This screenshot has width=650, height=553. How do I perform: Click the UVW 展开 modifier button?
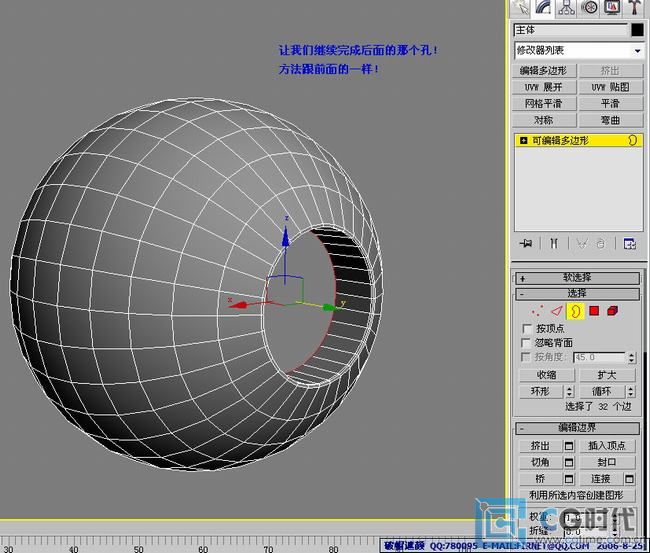click(x=544, y=87)
